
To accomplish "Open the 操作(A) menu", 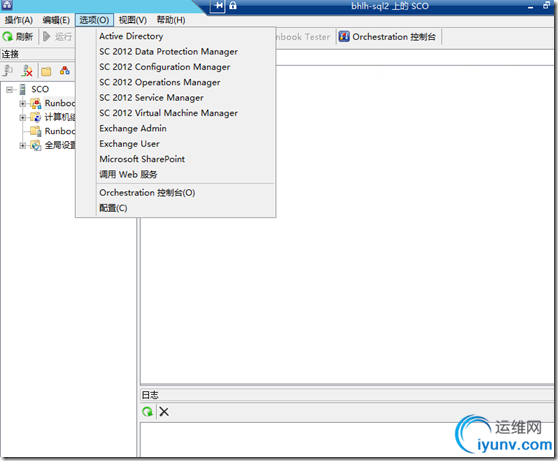I will 19,20.
